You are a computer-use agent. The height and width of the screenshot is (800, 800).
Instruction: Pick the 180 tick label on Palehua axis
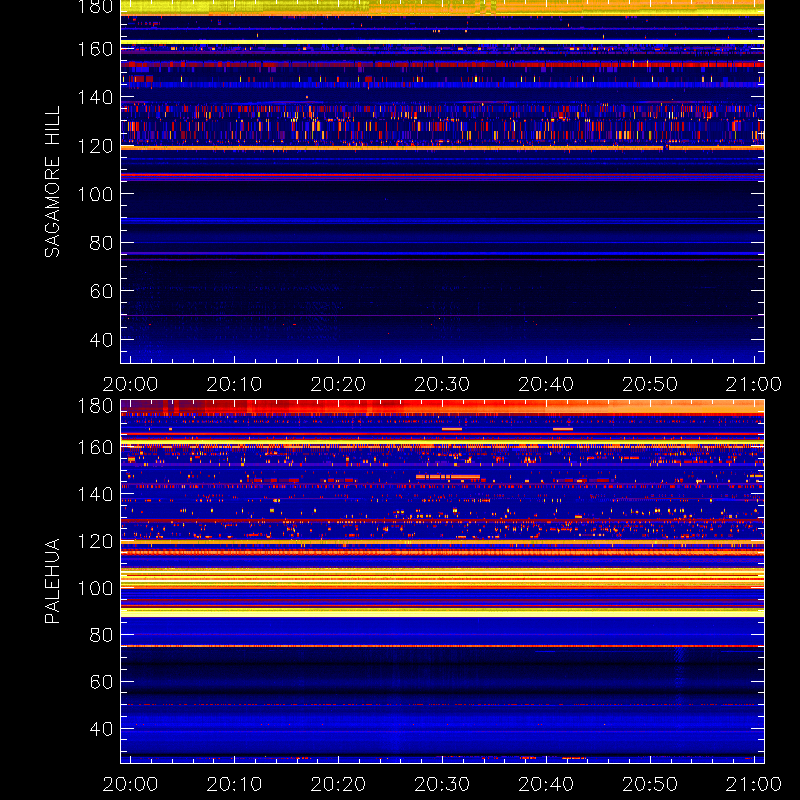pos(95,406)
